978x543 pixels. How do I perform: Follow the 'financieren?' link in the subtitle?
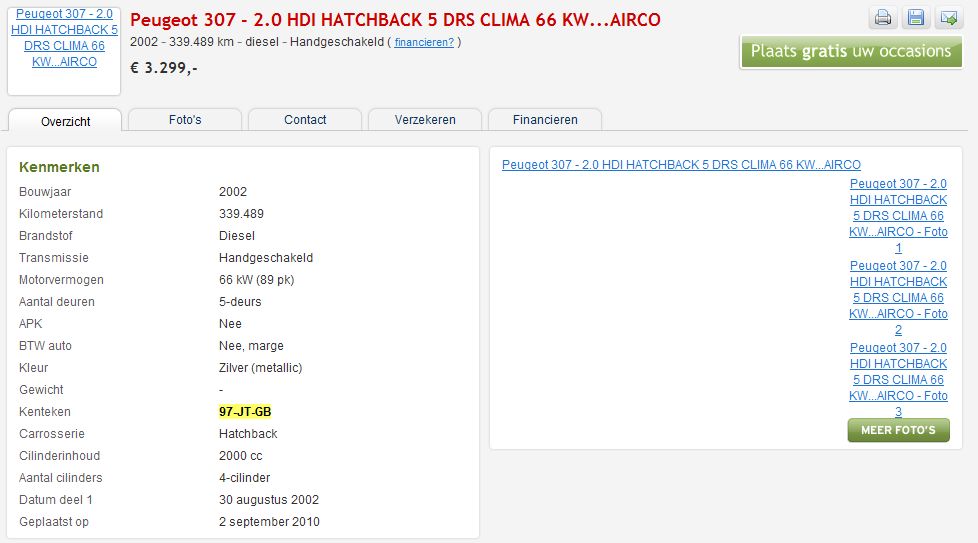(x=424, y=42)
